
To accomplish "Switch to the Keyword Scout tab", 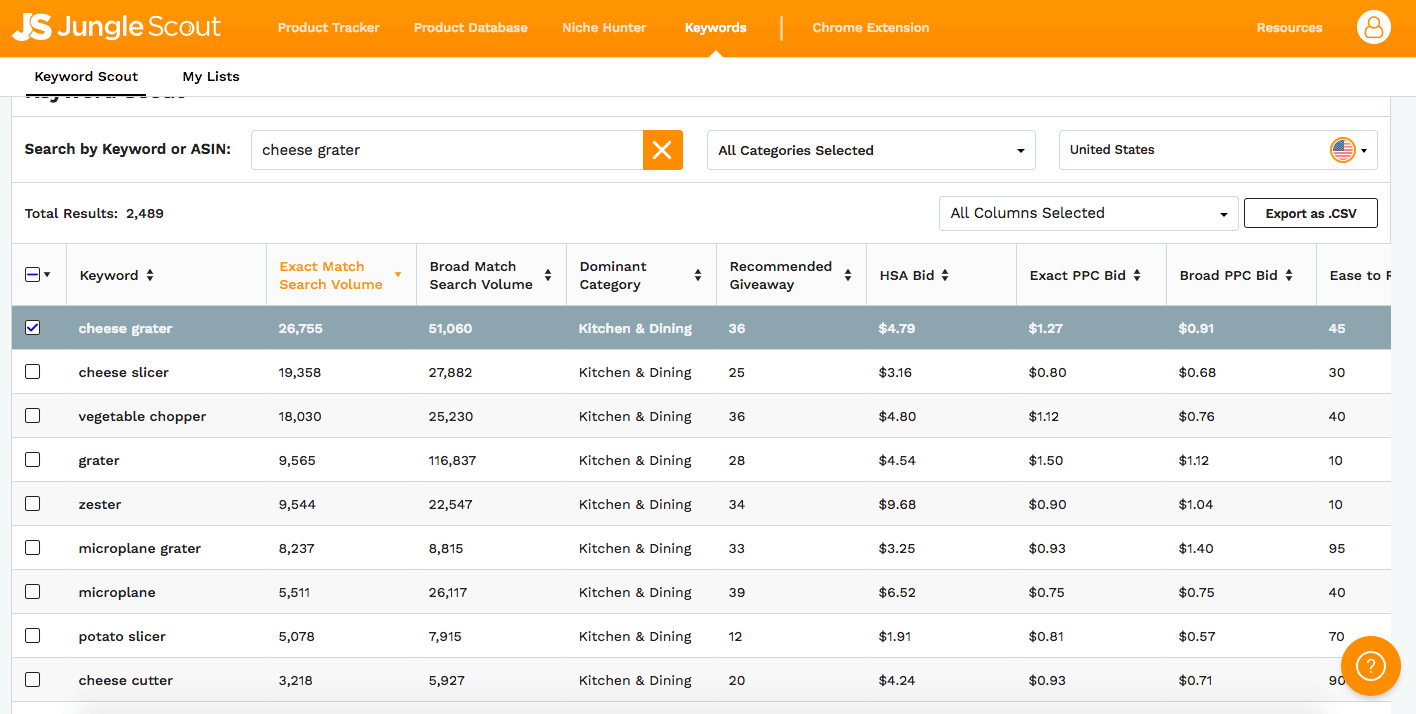I will pyautogui.click(x=86, y=76).
